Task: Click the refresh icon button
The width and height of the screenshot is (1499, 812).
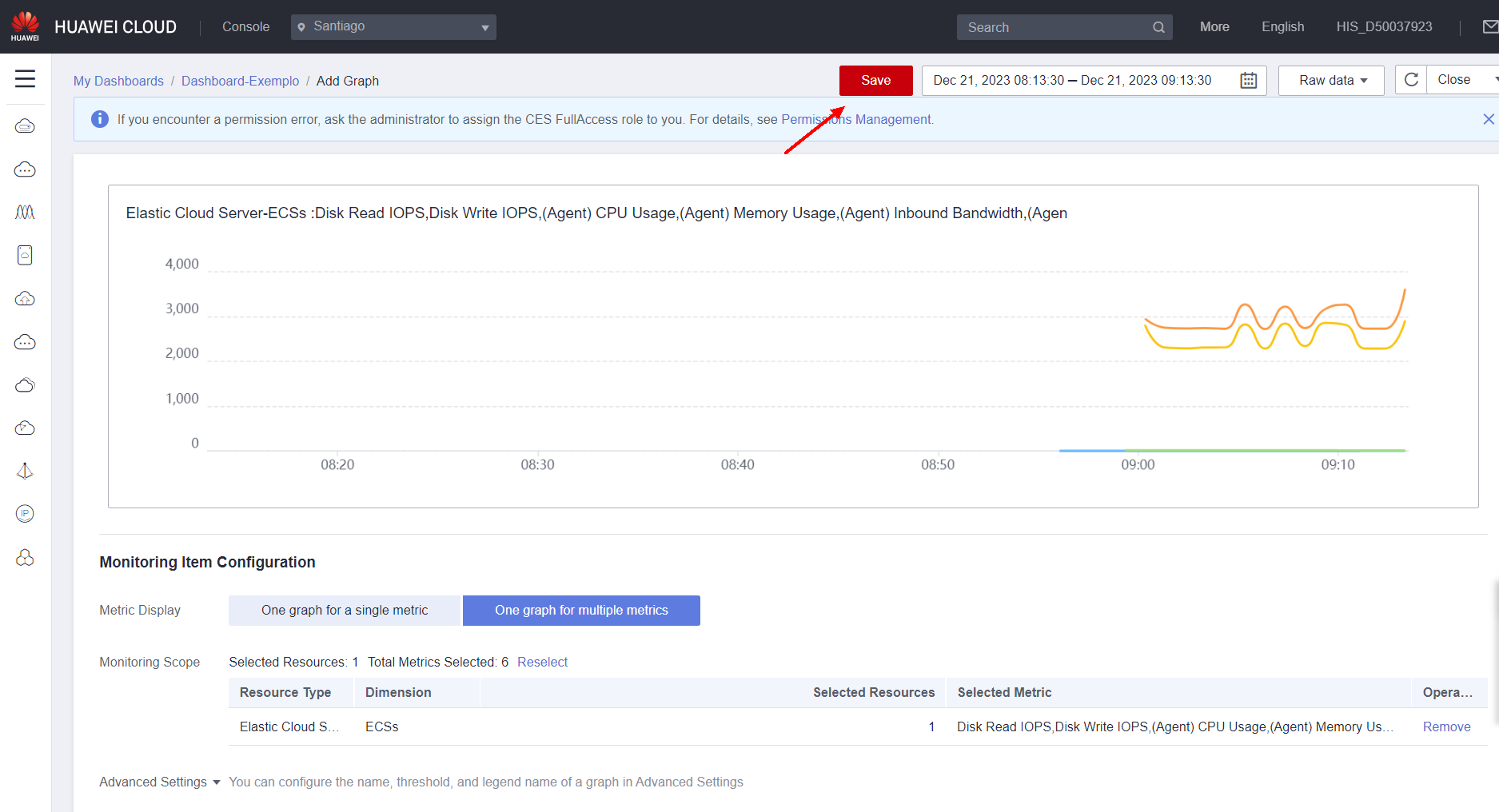Action: (1411, 80)
